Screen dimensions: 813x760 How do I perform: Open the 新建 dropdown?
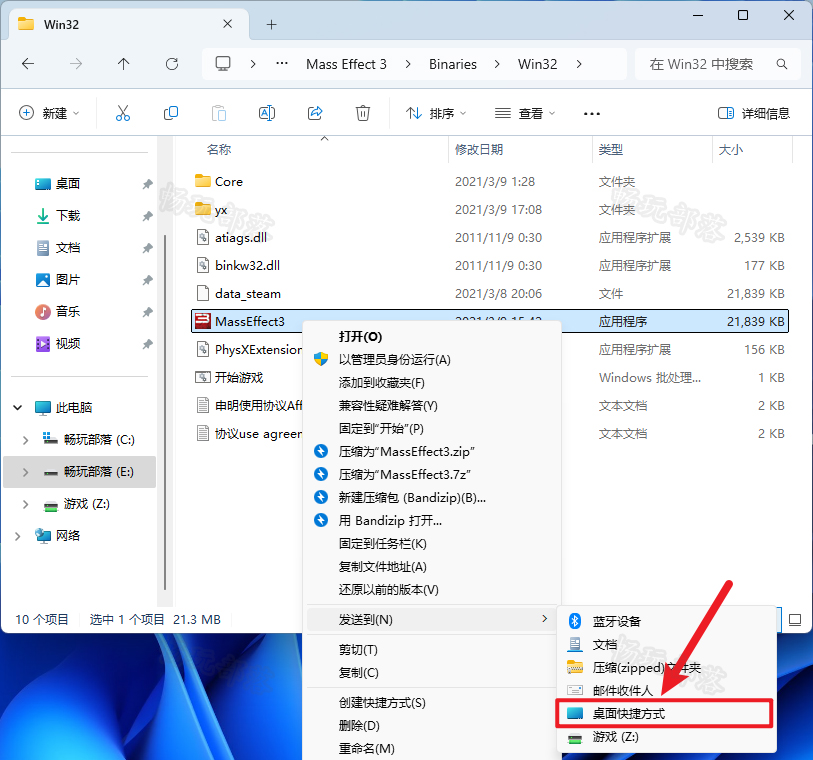49,113
